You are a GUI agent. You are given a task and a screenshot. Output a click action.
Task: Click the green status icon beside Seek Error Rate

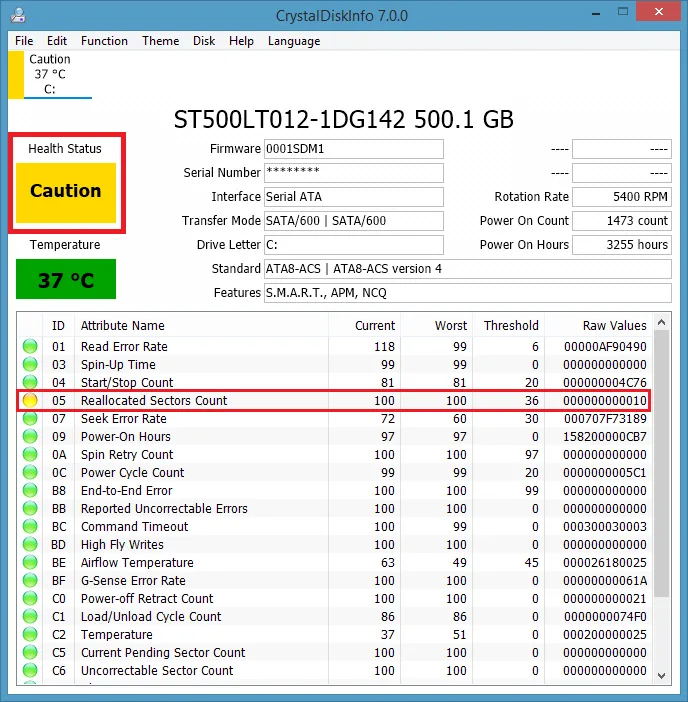coord(30,418)
